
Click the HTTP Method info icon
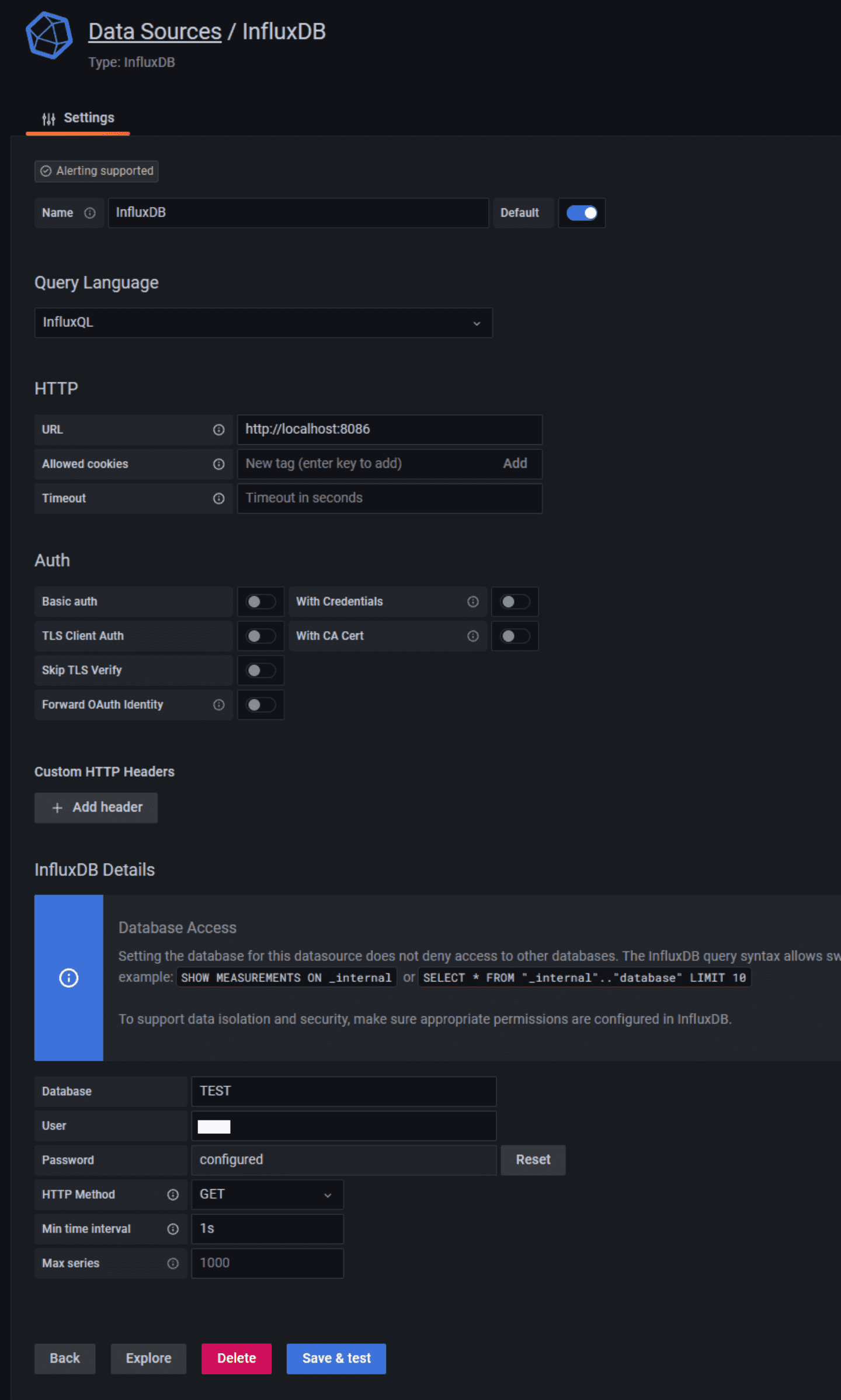pyautogui.click(x=173, y=1195)
